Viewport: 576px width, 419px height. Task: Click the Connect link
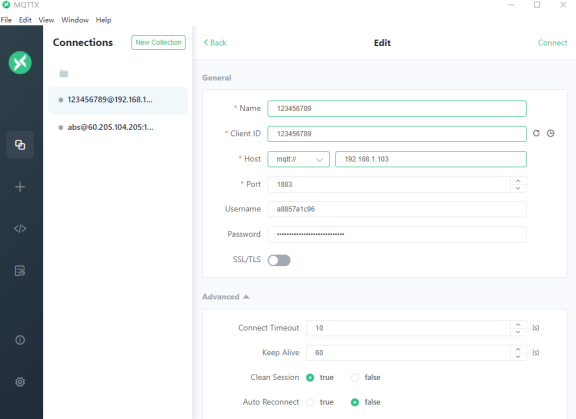tap(552, 43)
